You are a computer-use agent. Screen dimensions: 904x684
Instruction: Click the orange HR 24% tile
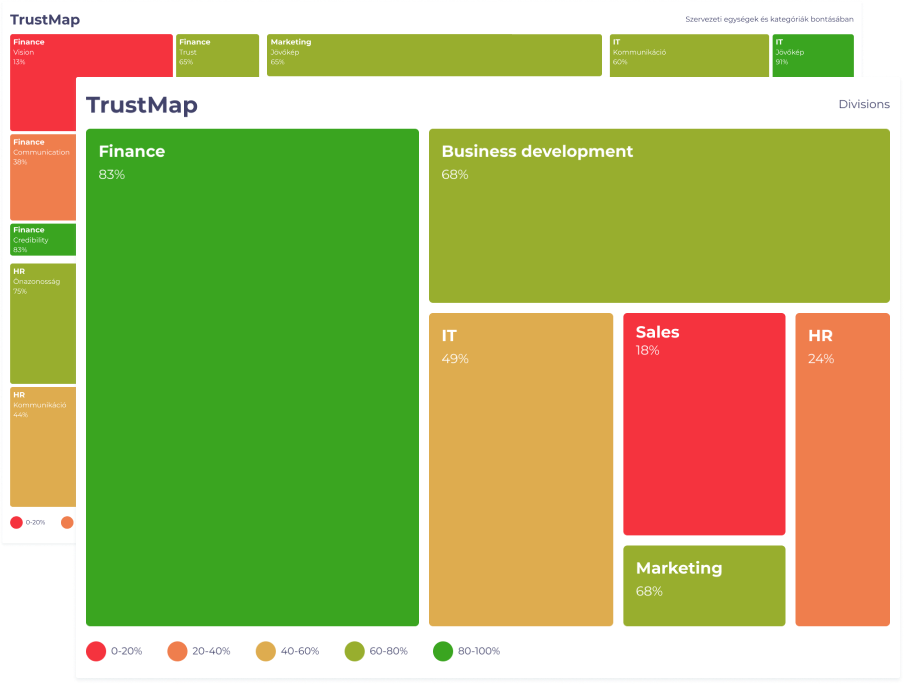(x=842, y=469)
